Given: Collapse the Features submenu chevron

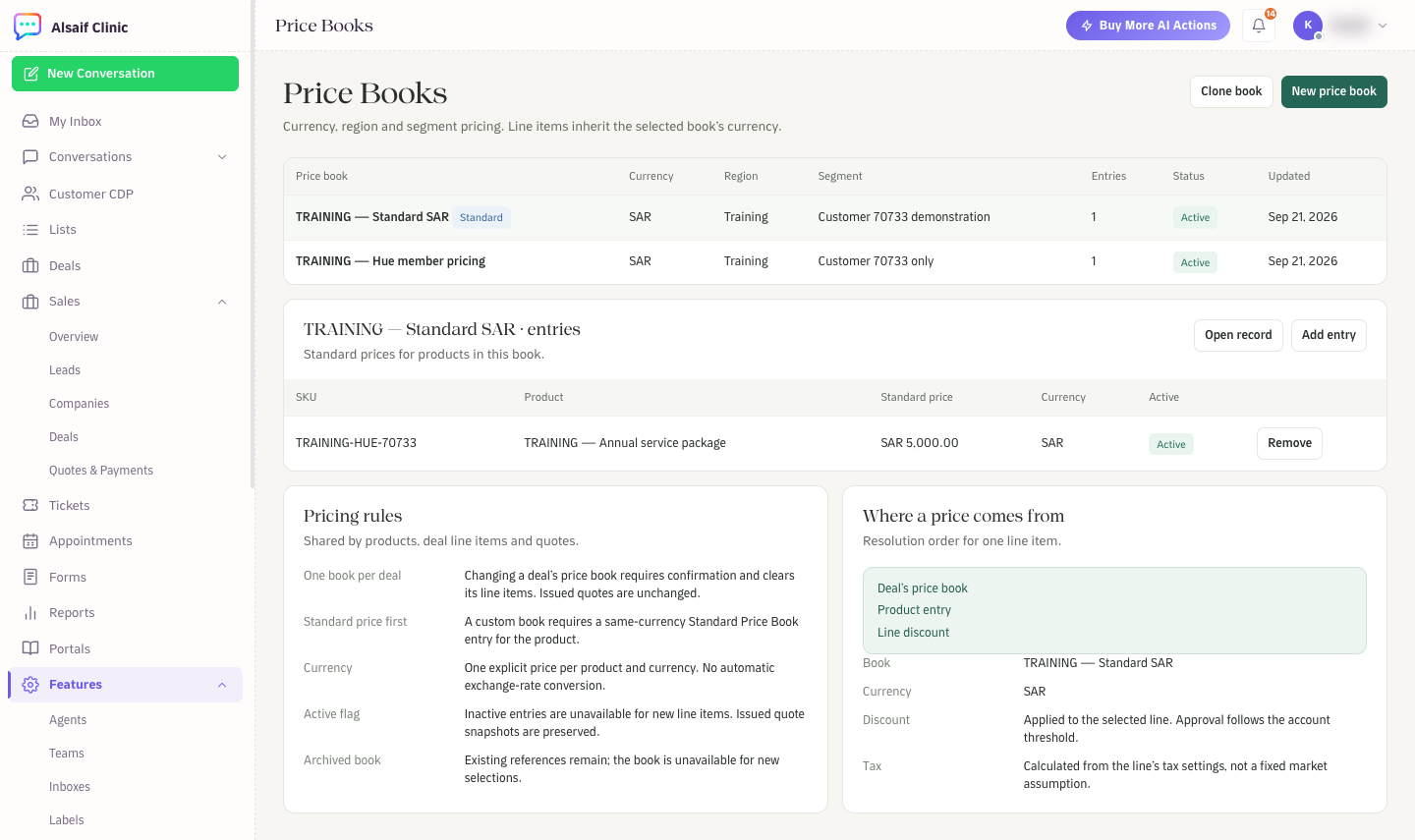Looking at the screenshot, I should [222, 685].
